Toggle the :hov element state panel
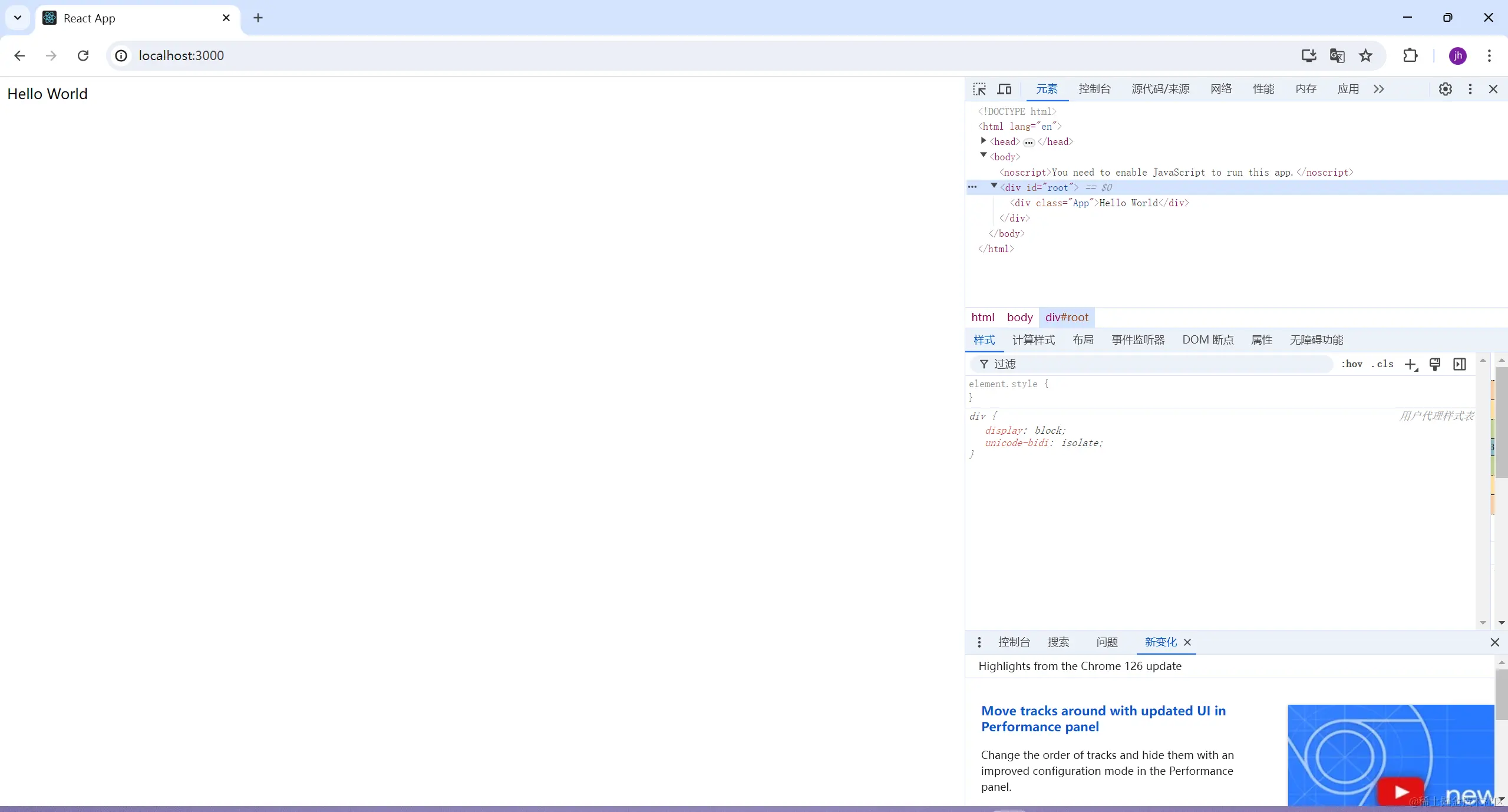 pos(1352,364)
